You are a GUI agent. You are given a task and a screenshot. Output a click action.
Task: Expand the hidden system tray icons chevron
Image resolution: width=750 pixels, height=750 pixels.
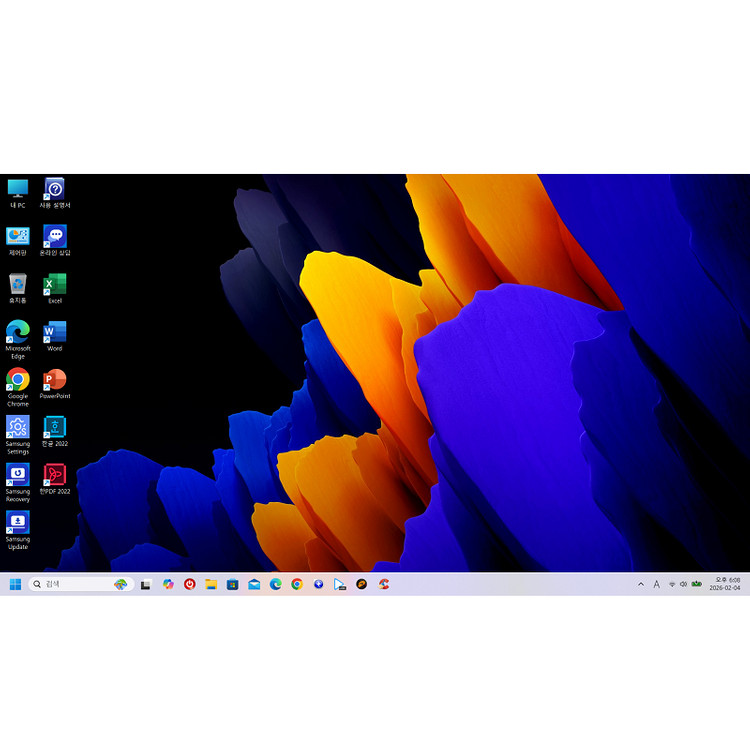point(641,584)
